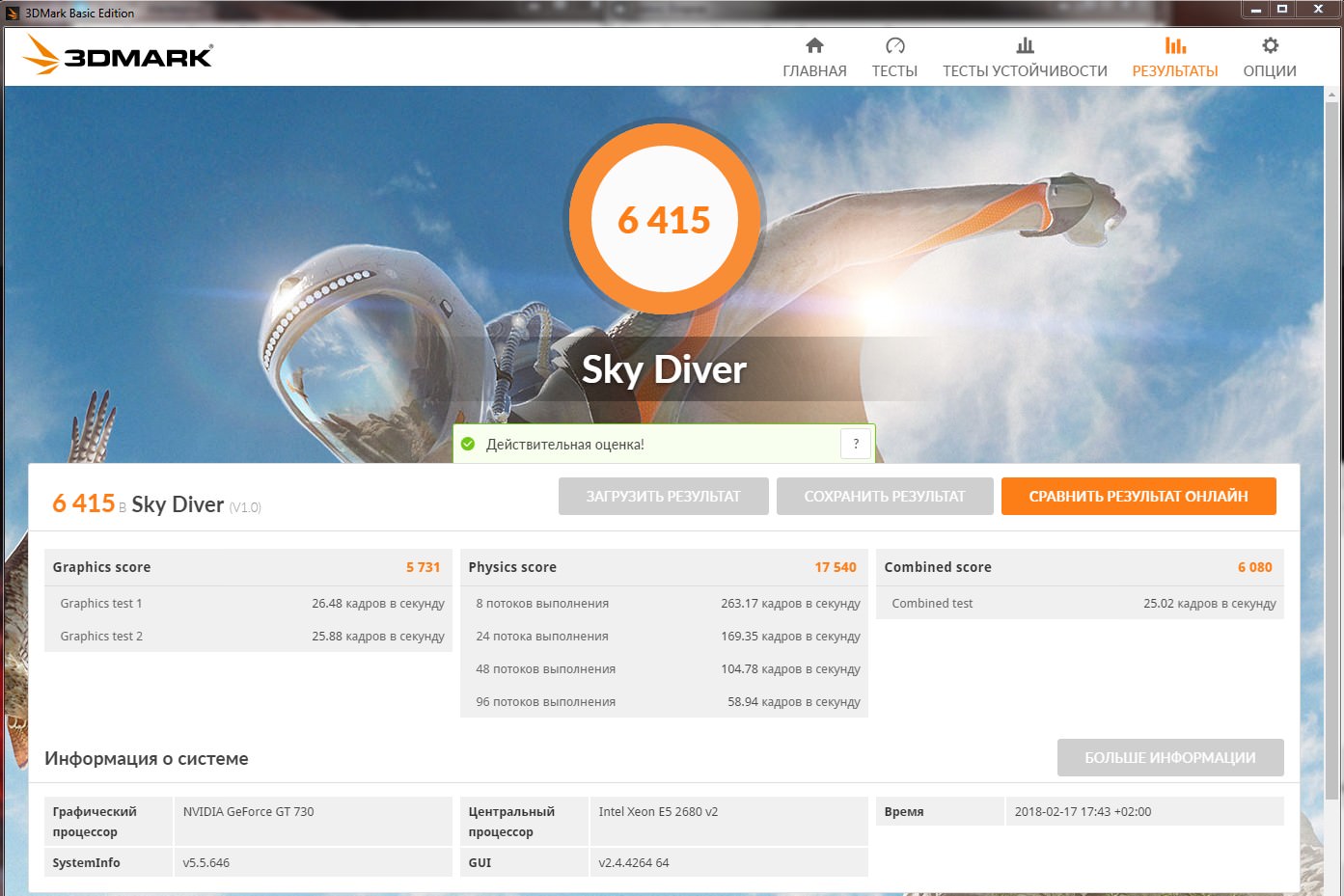
Task: Click the 96 потоков выполнения row
Action: (664, 701)
